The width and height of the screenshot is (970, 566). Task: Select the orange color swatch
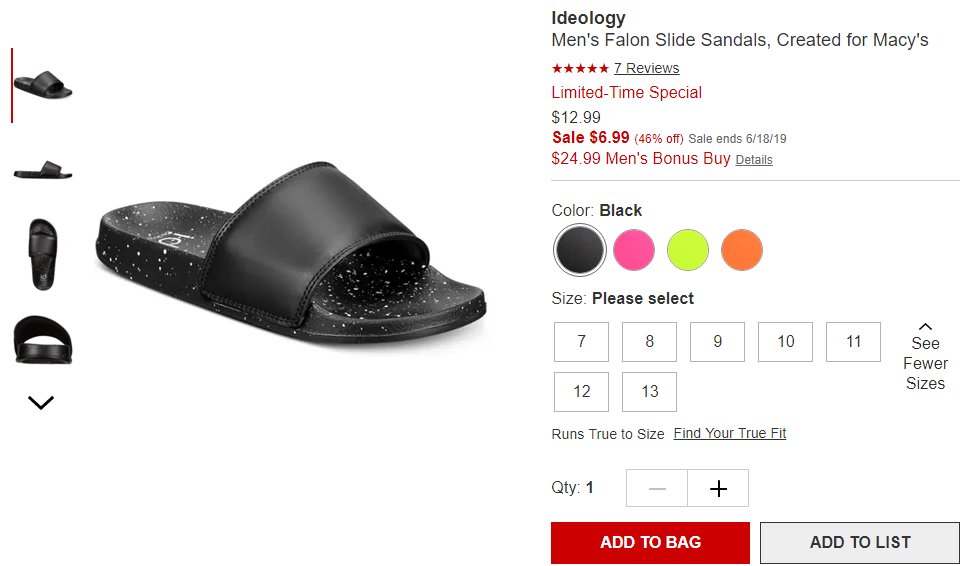pyautogui.click(x=742, y=250)
